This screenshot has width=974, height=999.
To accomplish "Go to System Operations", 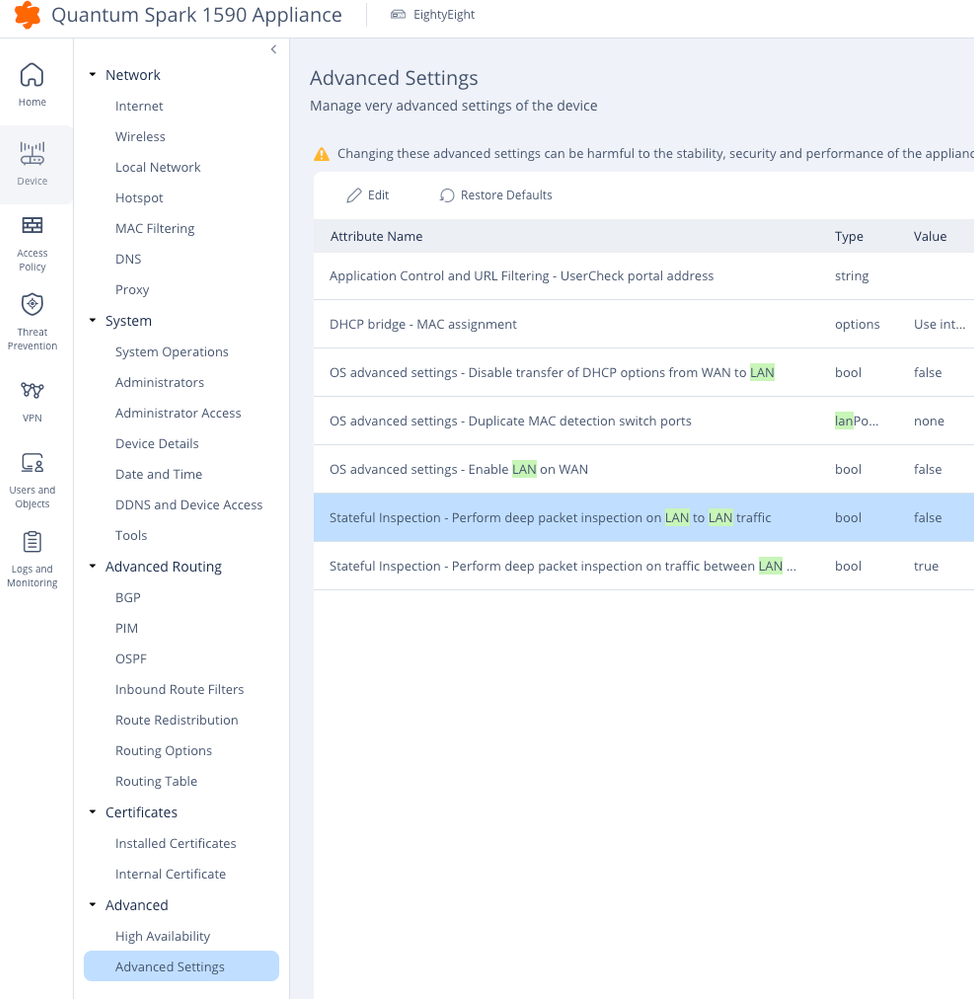I will [x=171, y=352].
